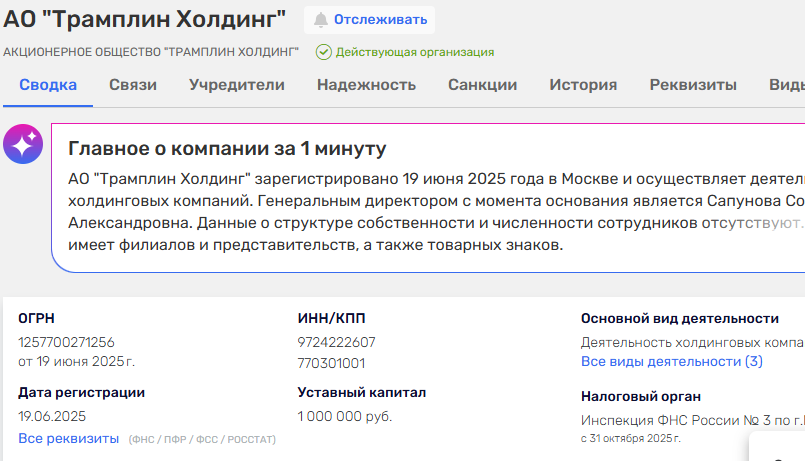The image size is (805, 461).
Task: Click the ОГРН number 1257700271256
Action: click(x=66, y=342)
